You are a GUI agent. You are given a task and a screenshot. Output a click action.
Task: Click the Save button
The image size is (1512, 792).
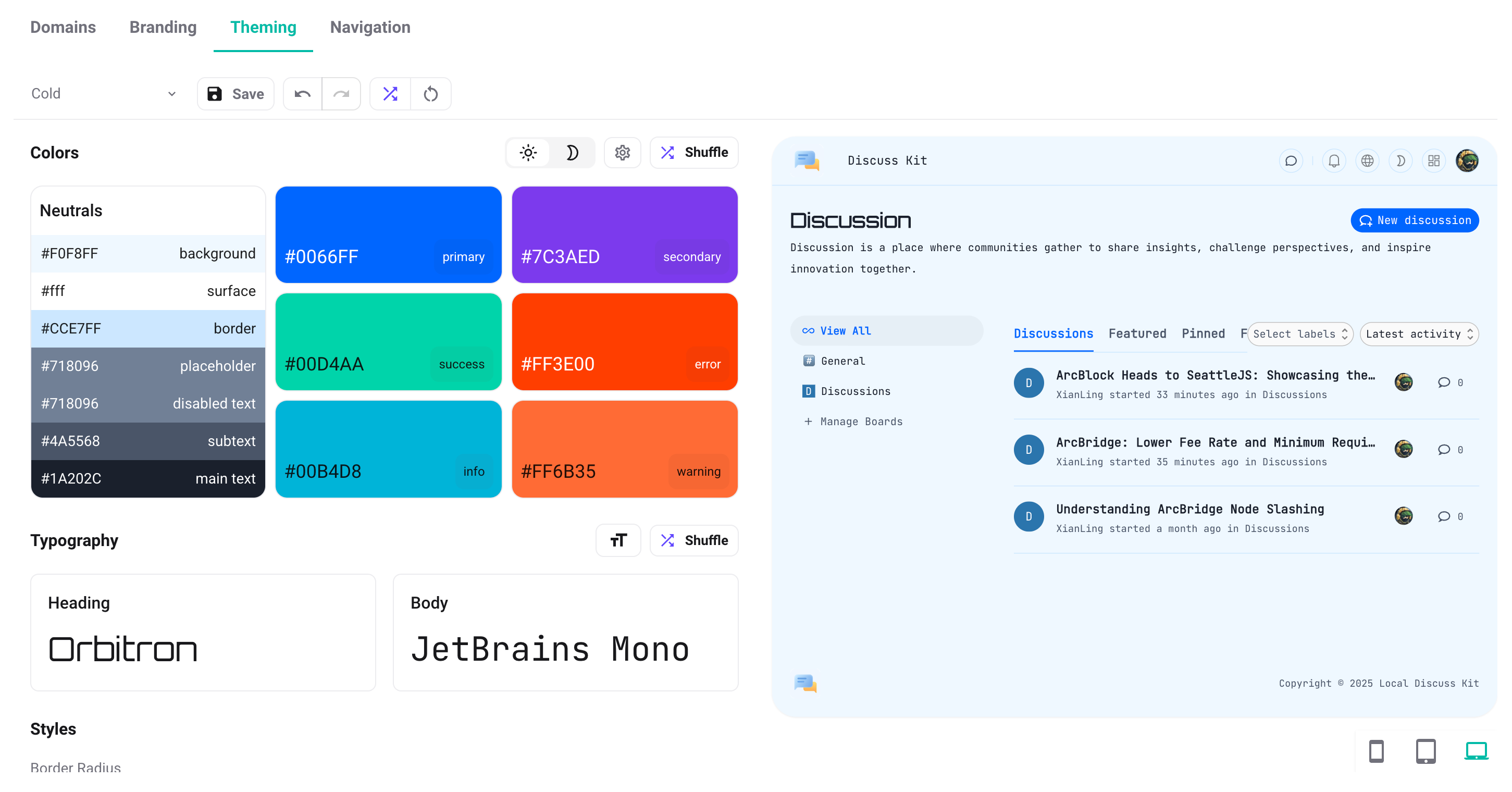coord(236,94)
